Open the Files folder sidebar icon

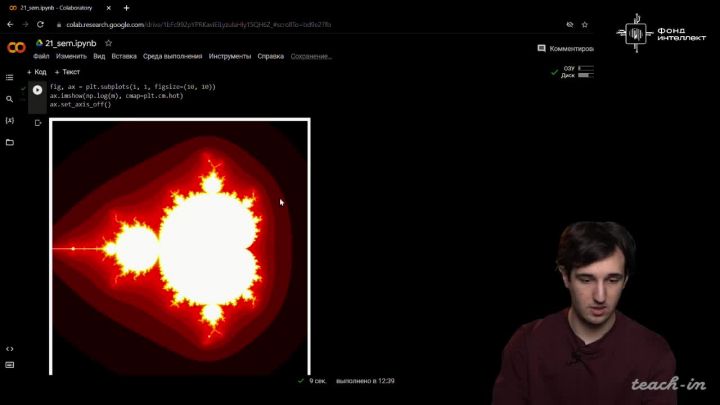coord(10,142)
